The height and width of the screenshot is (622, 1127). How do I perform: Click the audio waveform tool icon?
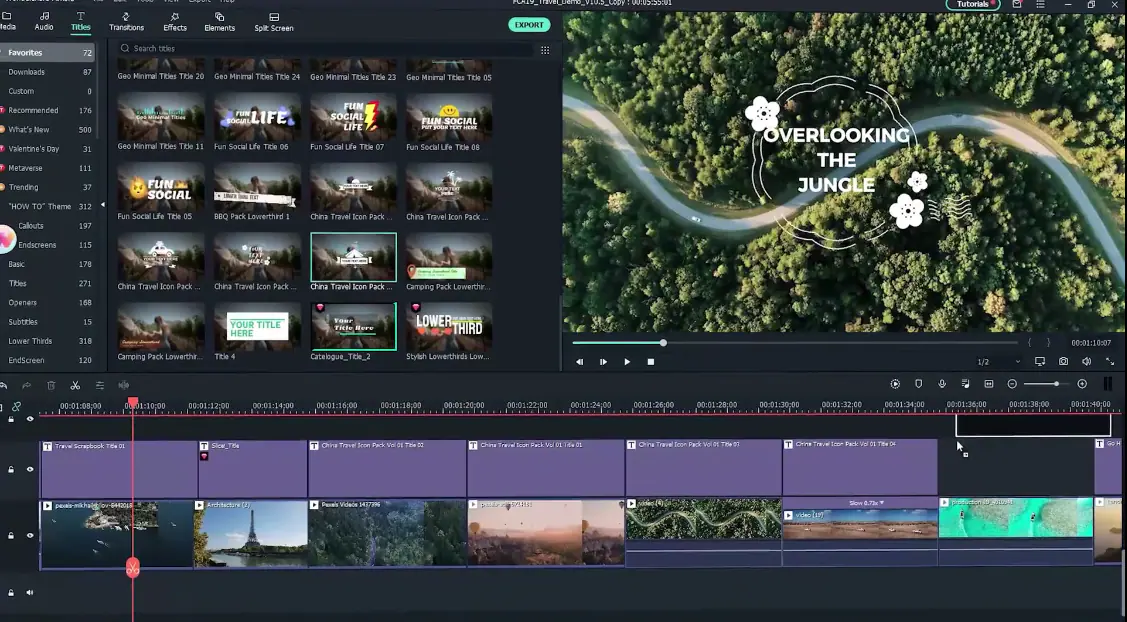(124, 385)
